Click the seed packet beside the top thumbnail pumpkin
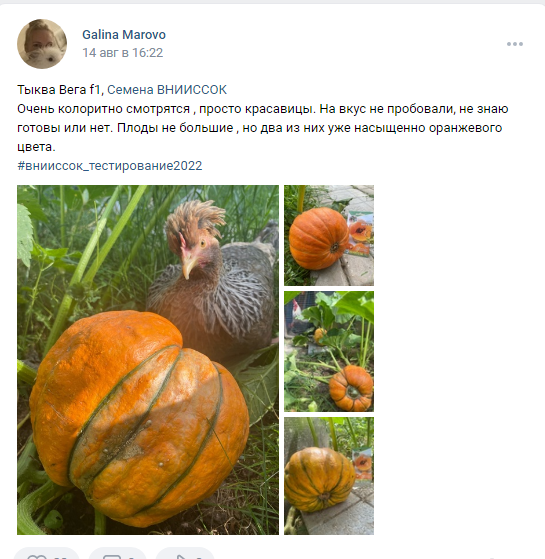This screenshot has width=545, height=559. [360, 234]
